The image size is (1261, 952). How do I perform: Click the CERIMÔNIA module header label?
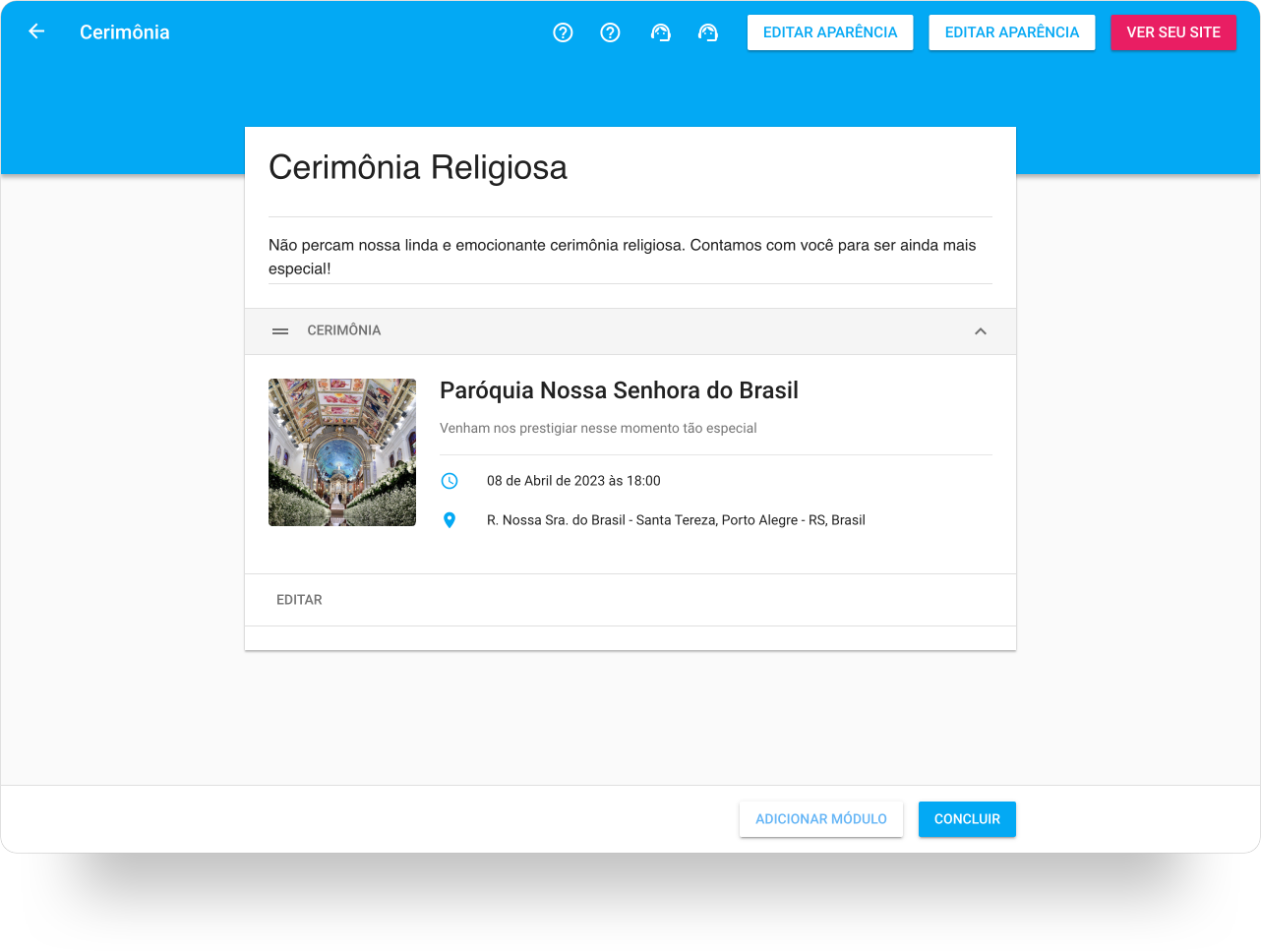(x=344, y=330)
